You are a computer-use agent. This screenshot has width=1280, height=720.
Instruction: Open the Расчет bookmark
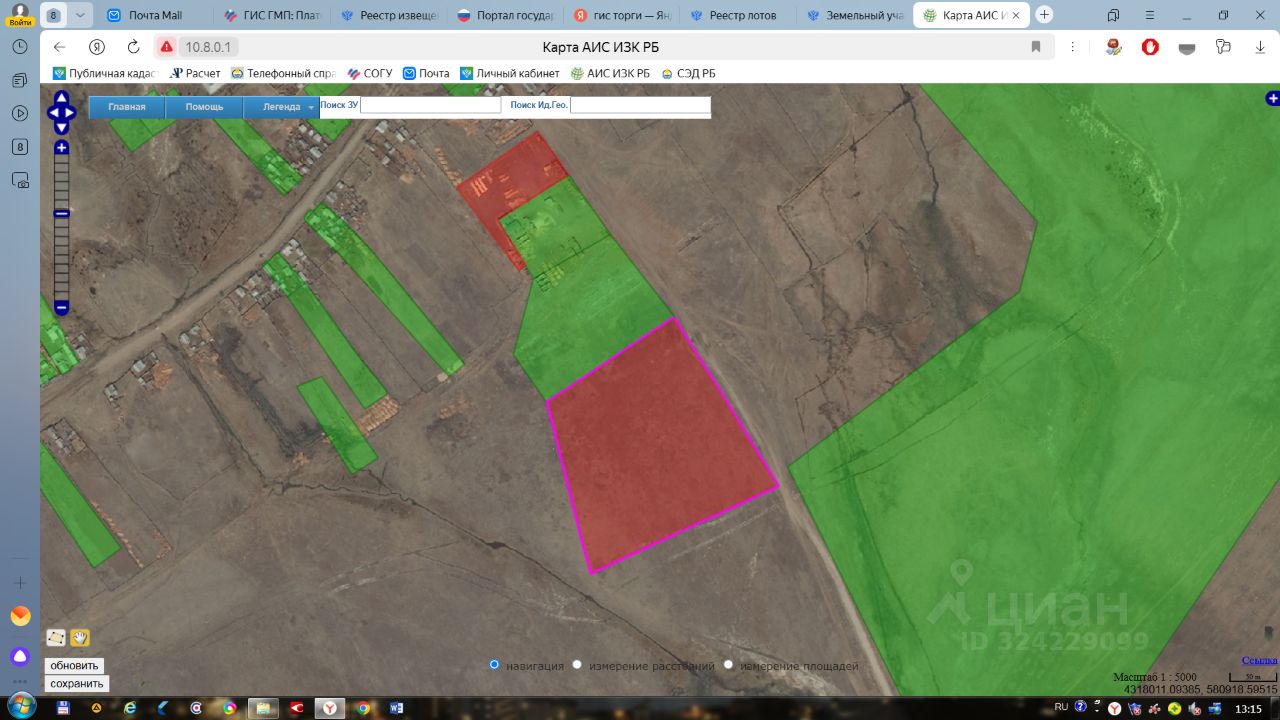pyautogui.click(x=195, y=73)
